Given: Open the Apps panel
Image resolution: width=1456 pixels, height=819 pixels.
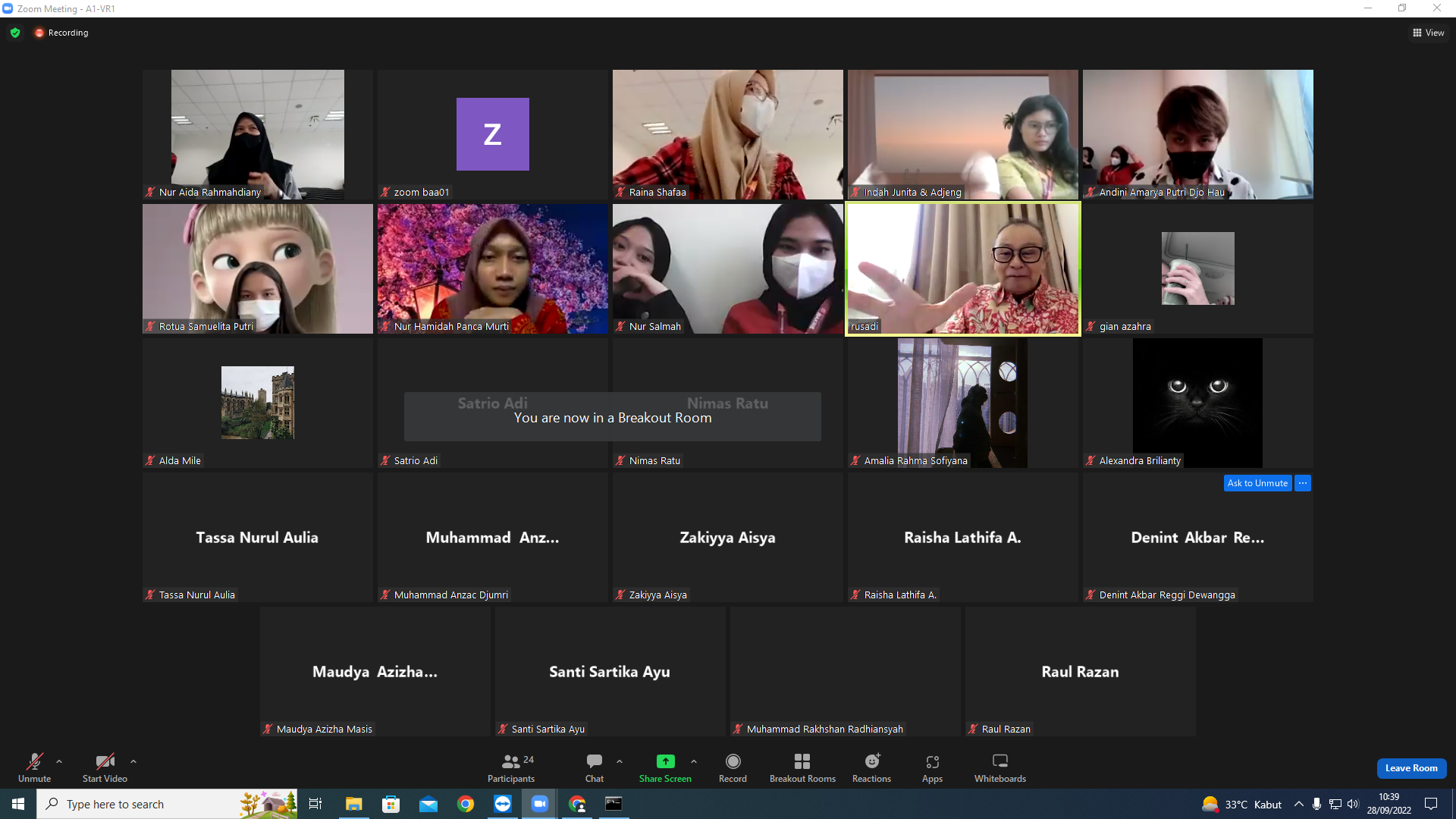Looking at the screenshot, I should [933, 767].
